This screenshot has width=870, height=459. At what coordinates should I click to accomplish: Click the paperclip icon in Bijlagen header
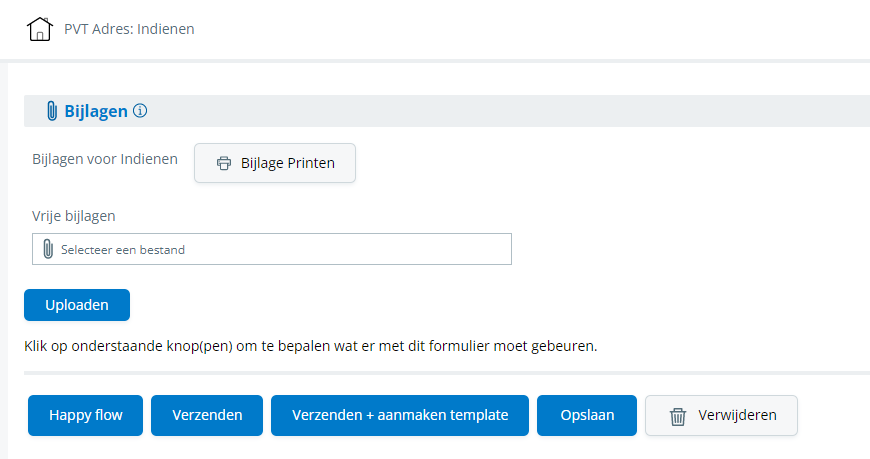(x=52, y=111)
